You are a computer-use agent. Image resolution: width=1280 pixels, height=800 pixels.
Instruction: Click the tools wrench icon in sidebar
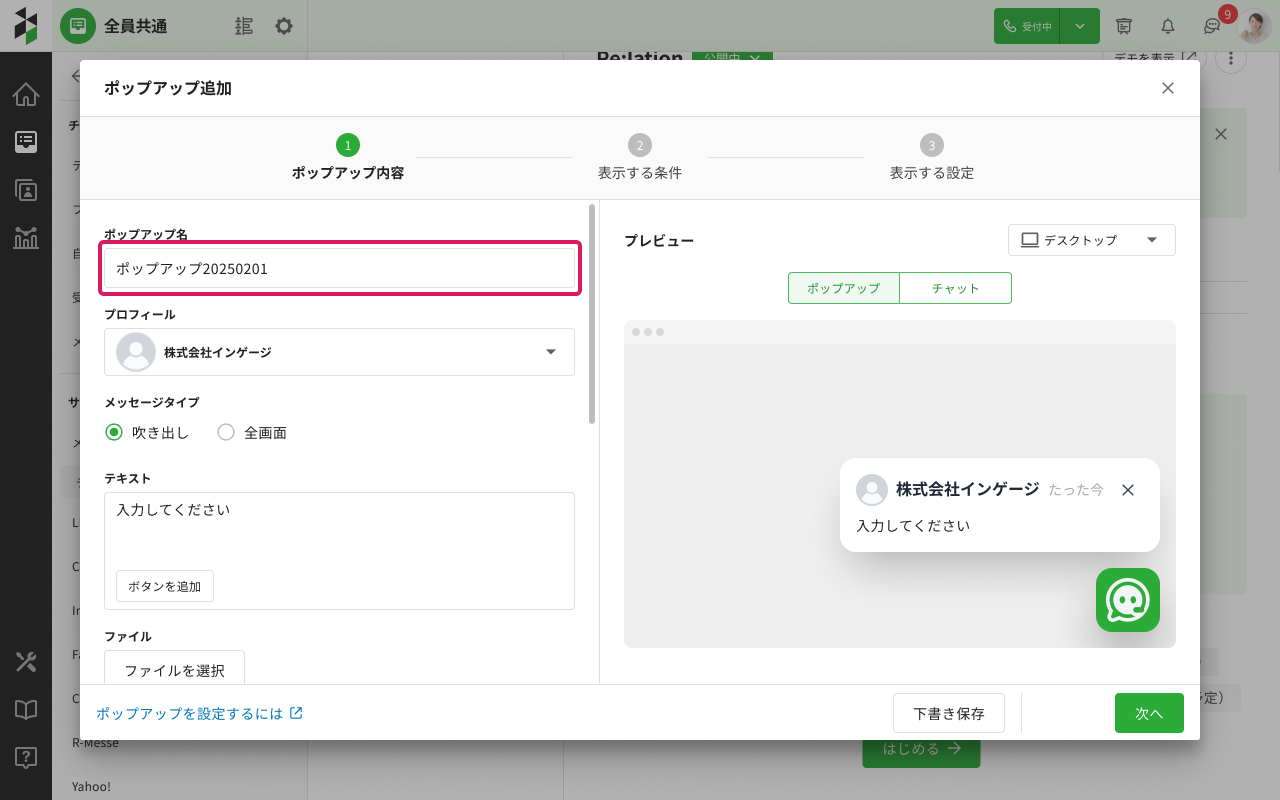pyautogui.click(x=26, y=662)
